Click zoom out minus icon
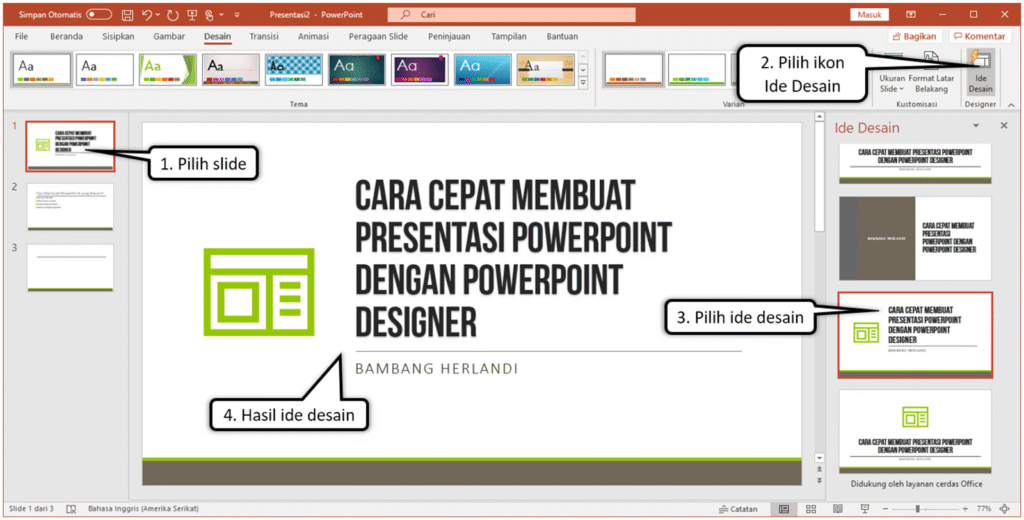Image resolution: width=1024 pixels, height=520 pixels. (885, 508)
